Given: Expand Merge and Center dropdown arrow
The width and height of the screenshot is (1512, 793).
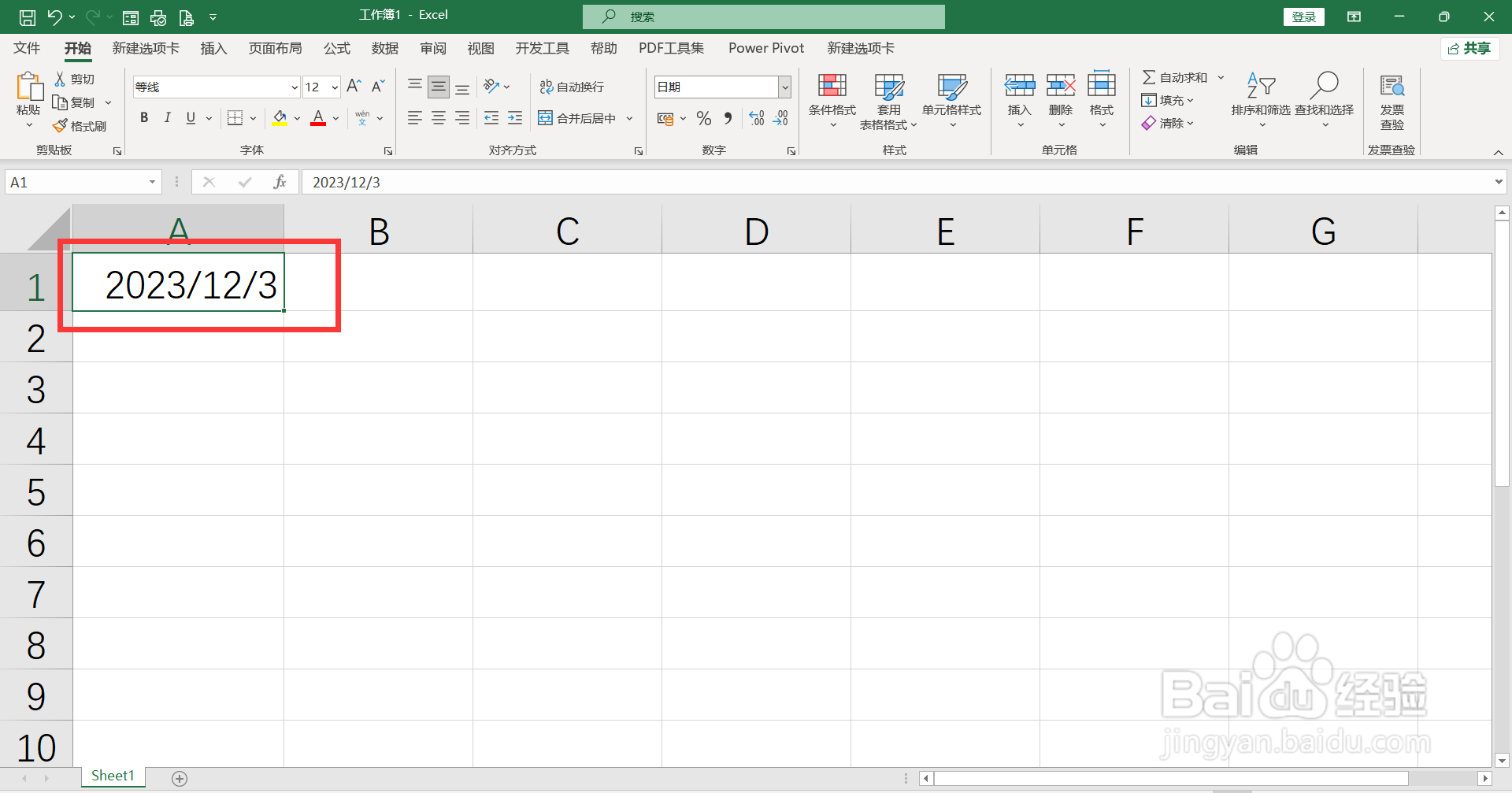Looking at the screenshot, I should [x=629, y=118].
